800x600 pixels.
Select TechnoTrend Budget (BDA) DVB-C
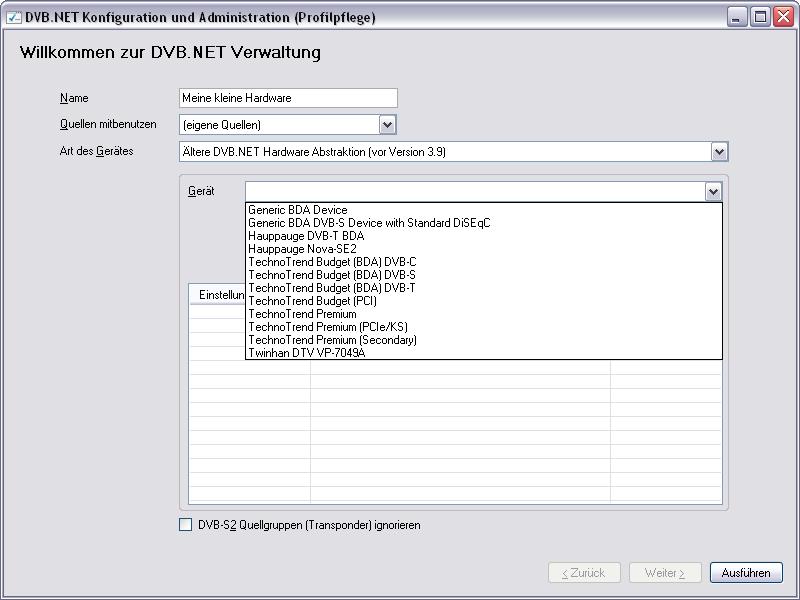point(332,262)
